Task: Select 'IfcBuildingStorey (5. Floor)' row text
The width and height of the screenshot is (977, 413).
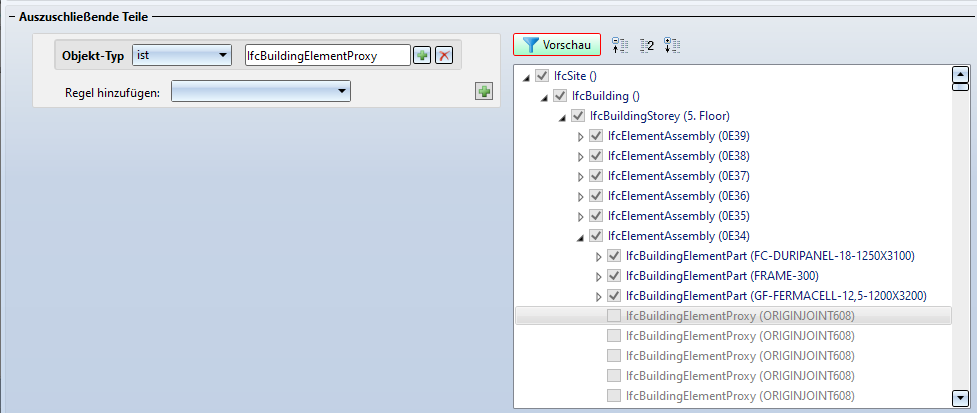Action: point(660,116)
